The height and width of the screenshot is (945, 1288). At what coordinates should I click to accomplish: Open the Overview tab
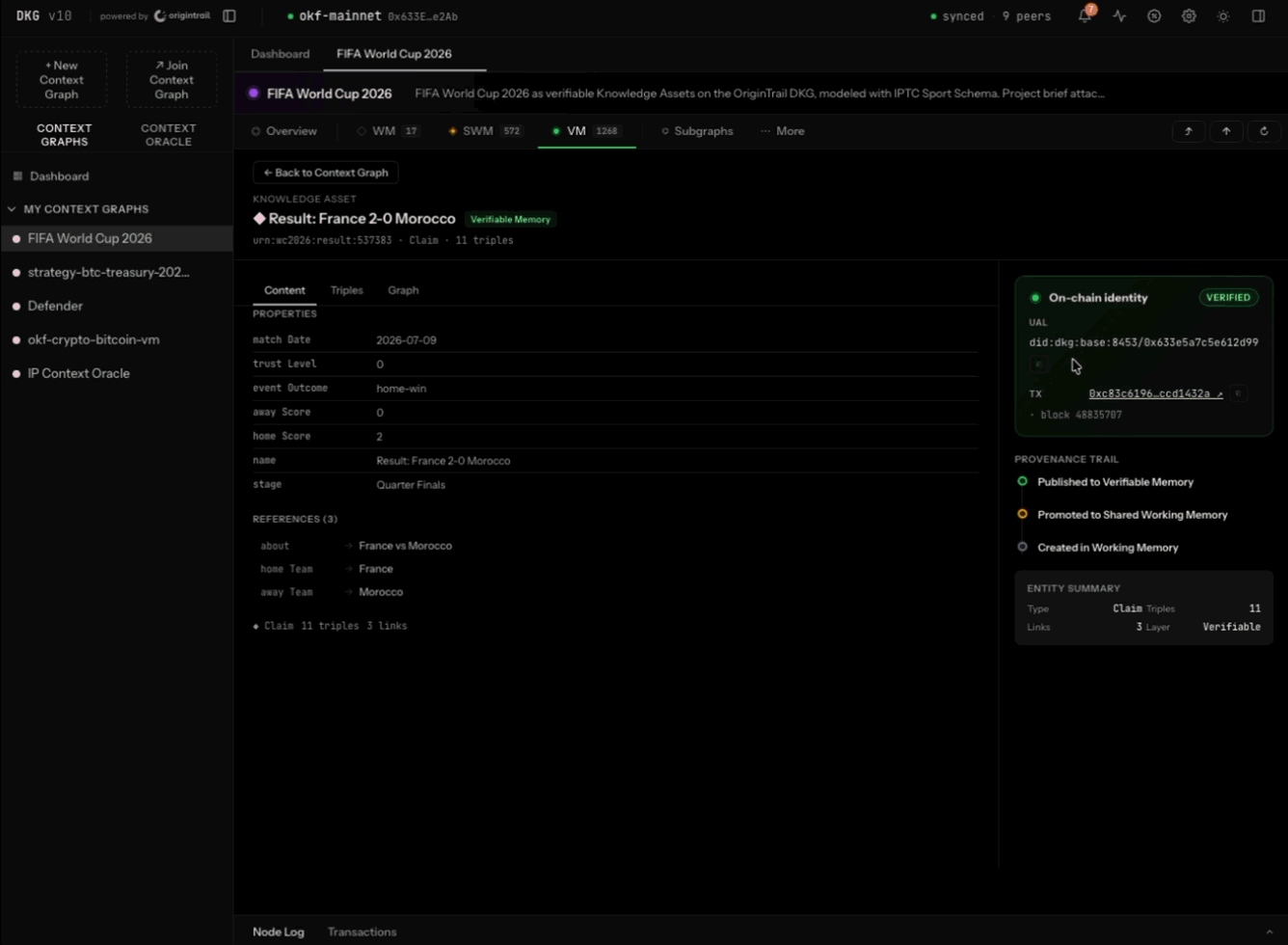(x=284, y=131)
